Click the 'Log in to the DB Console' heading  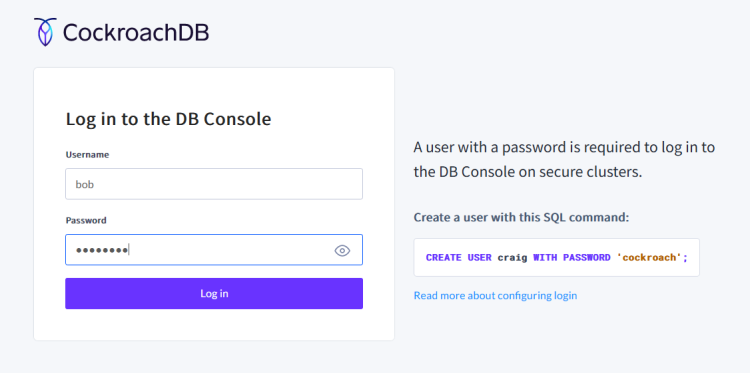tap(168, 119)
